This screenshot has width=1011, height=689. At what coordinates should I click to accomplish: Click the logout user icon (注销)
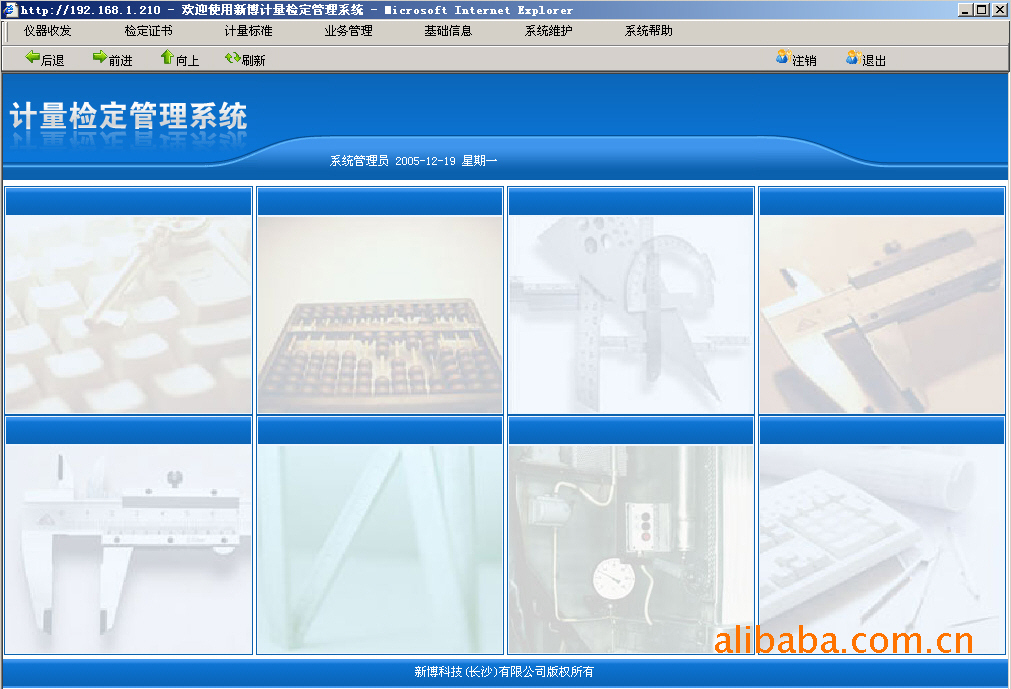coord(782,58)
